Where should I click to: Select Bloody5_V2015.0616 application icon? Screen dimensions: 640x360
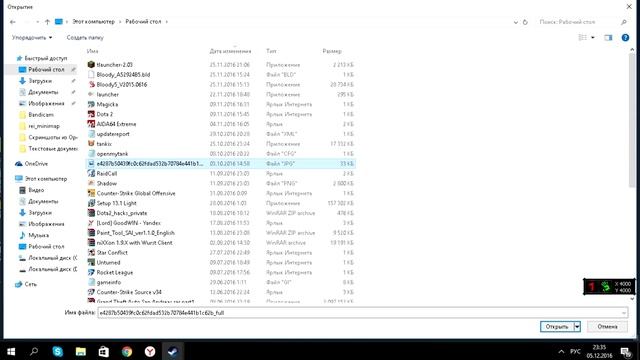pos(91,84)
